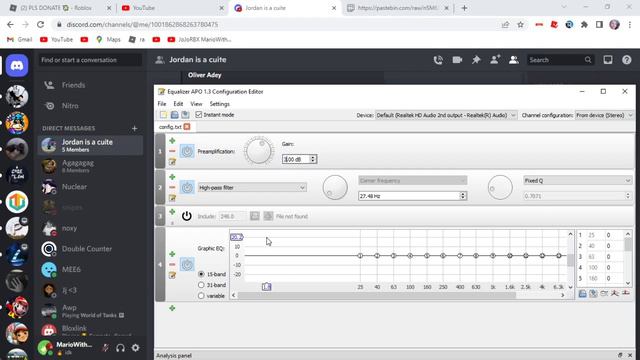Open the Nuclear direct message
Screen dimensions: 640x360
[91, 187]
